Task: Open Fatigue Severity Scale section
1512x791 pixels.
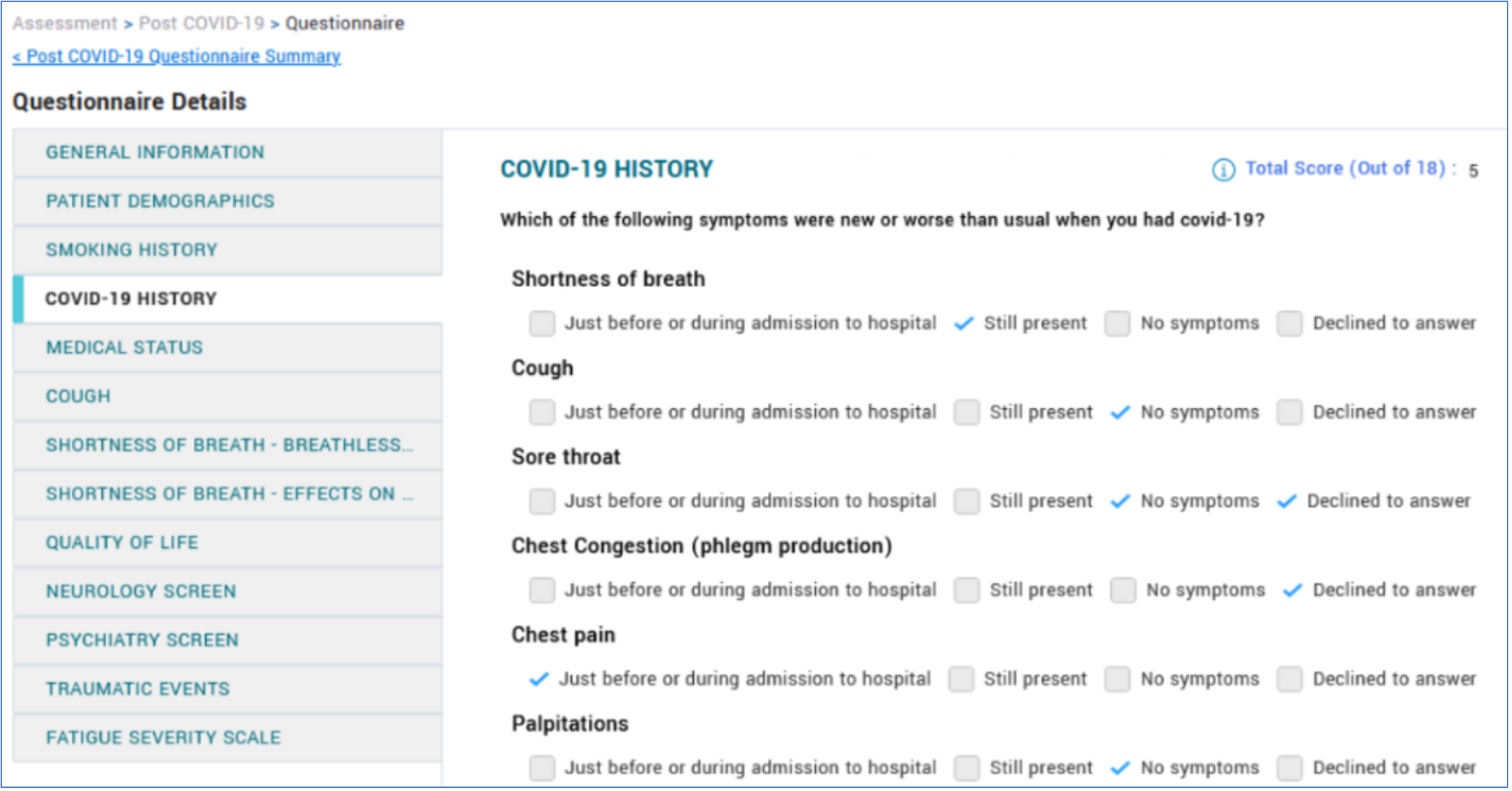Action: point(163,738)
